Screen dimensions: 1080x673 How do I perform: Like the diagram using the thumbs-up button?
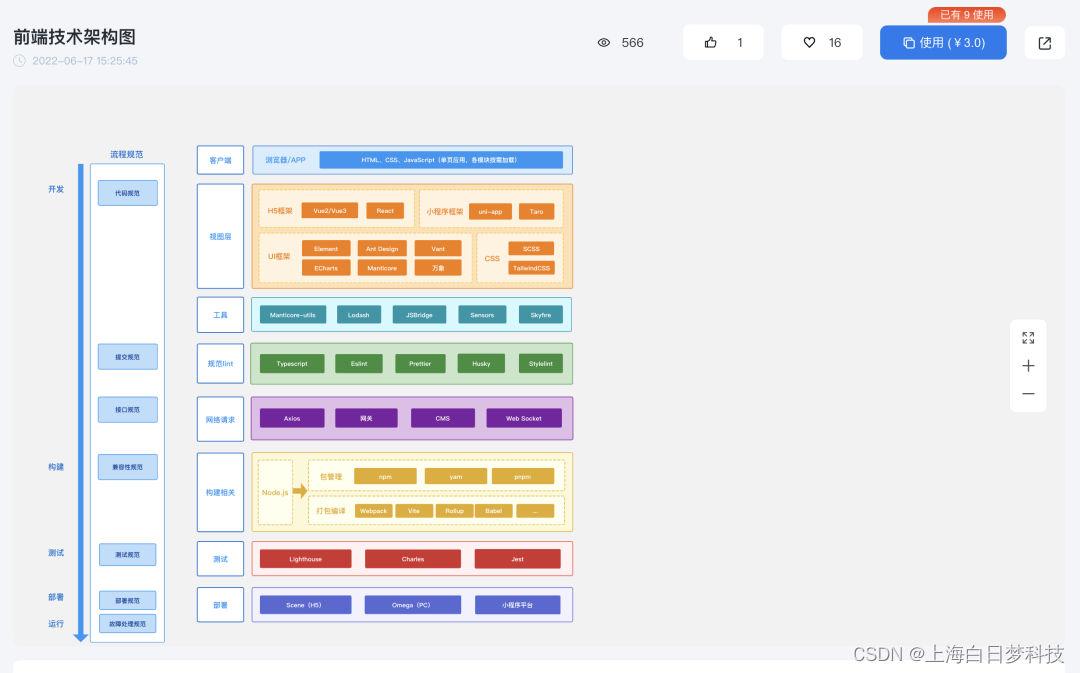[x=723, y=43]
